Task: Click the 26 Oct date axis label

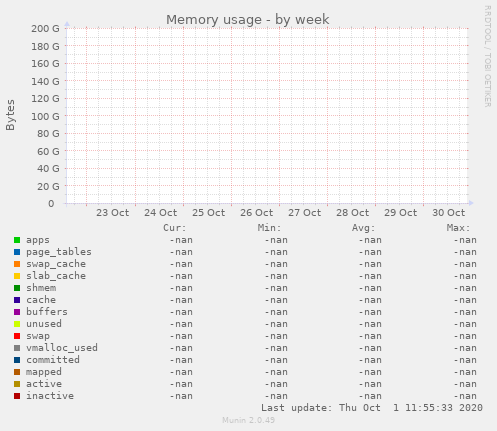Action: tap(257, 213)
